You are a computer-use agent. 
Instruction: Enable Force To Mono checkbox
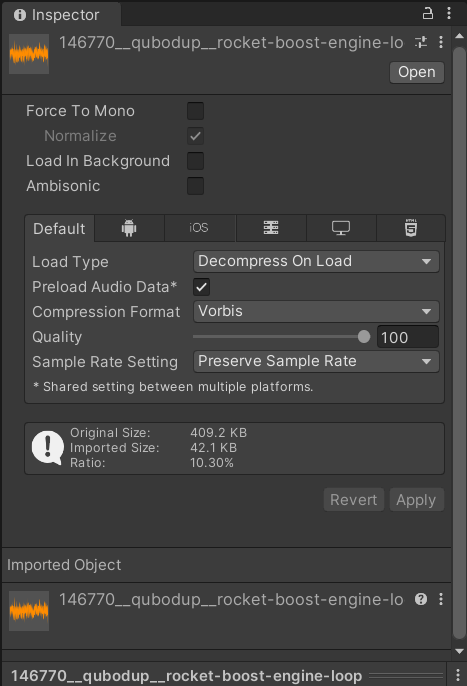pos(195,111)
